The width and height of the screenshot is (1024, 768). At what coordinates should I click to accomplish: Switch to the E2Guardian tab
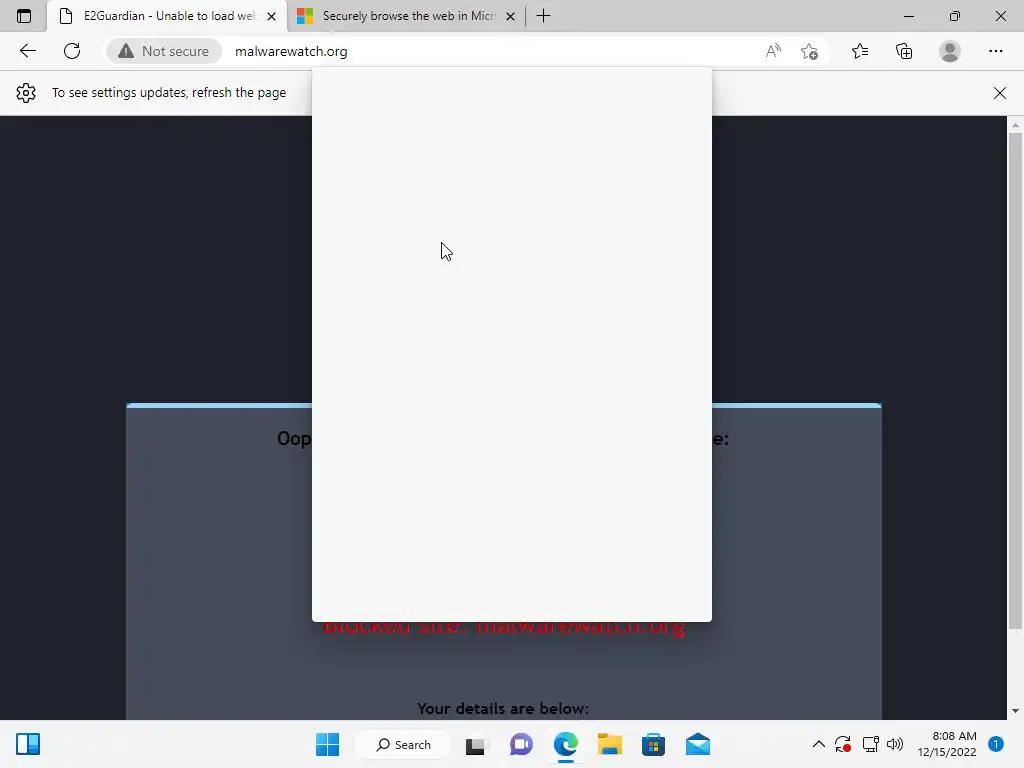[167, 16]
